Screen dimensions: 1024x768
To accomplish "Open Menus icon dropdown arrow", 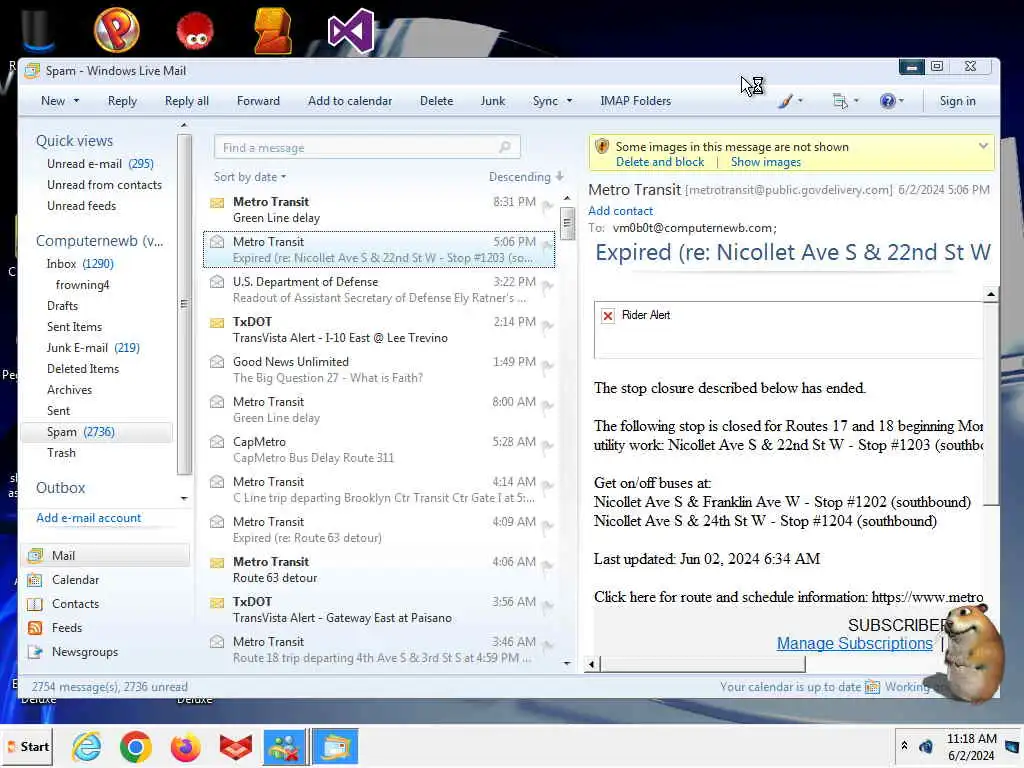I will [x=856, y=101].
